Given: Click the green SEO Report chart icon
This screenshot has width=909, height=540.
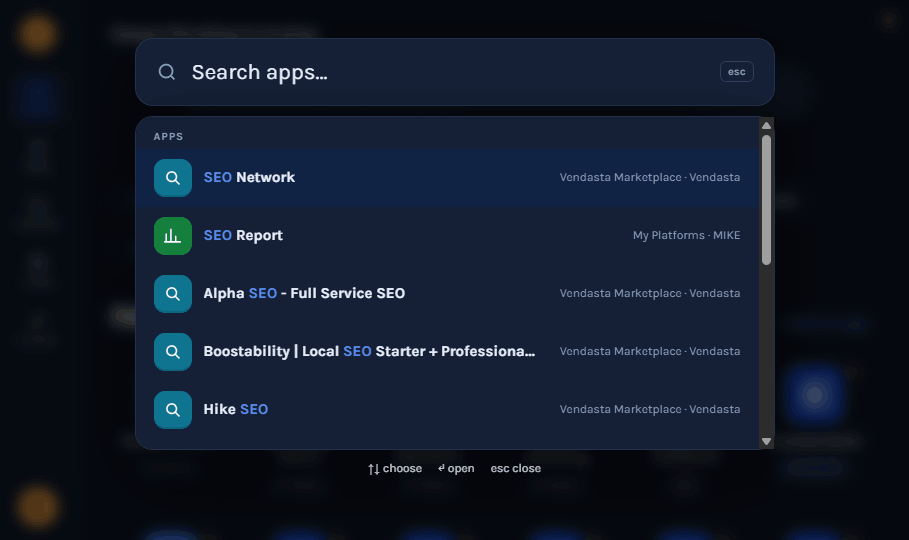Looking at the screenshot, I should click(x=173, y=235).
